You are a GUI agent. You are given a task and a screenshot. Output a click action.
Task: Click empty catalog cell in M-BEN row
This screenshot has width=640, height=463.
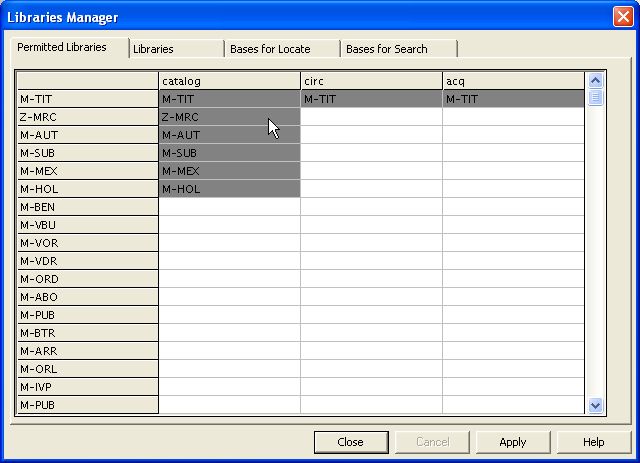[x=229, y=207]
